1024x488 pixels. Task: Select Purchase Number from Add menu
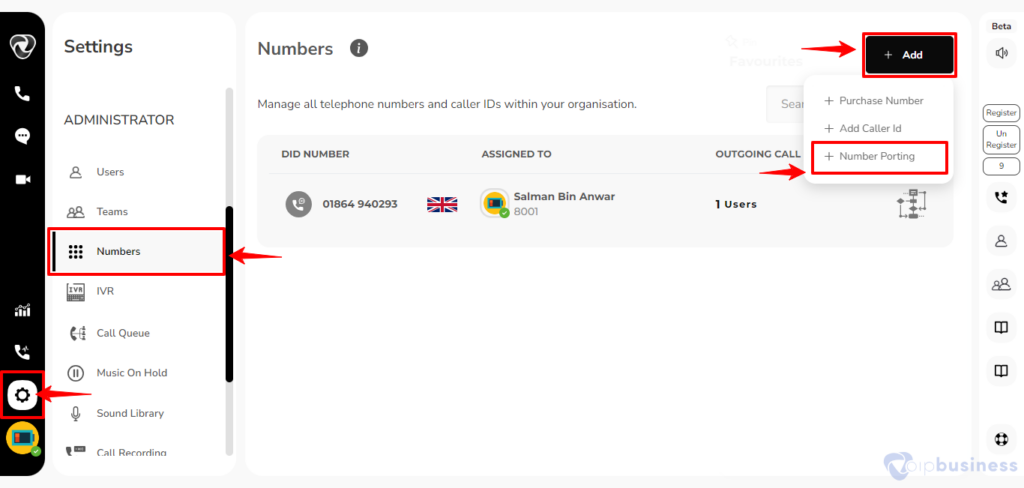(874, 101)
